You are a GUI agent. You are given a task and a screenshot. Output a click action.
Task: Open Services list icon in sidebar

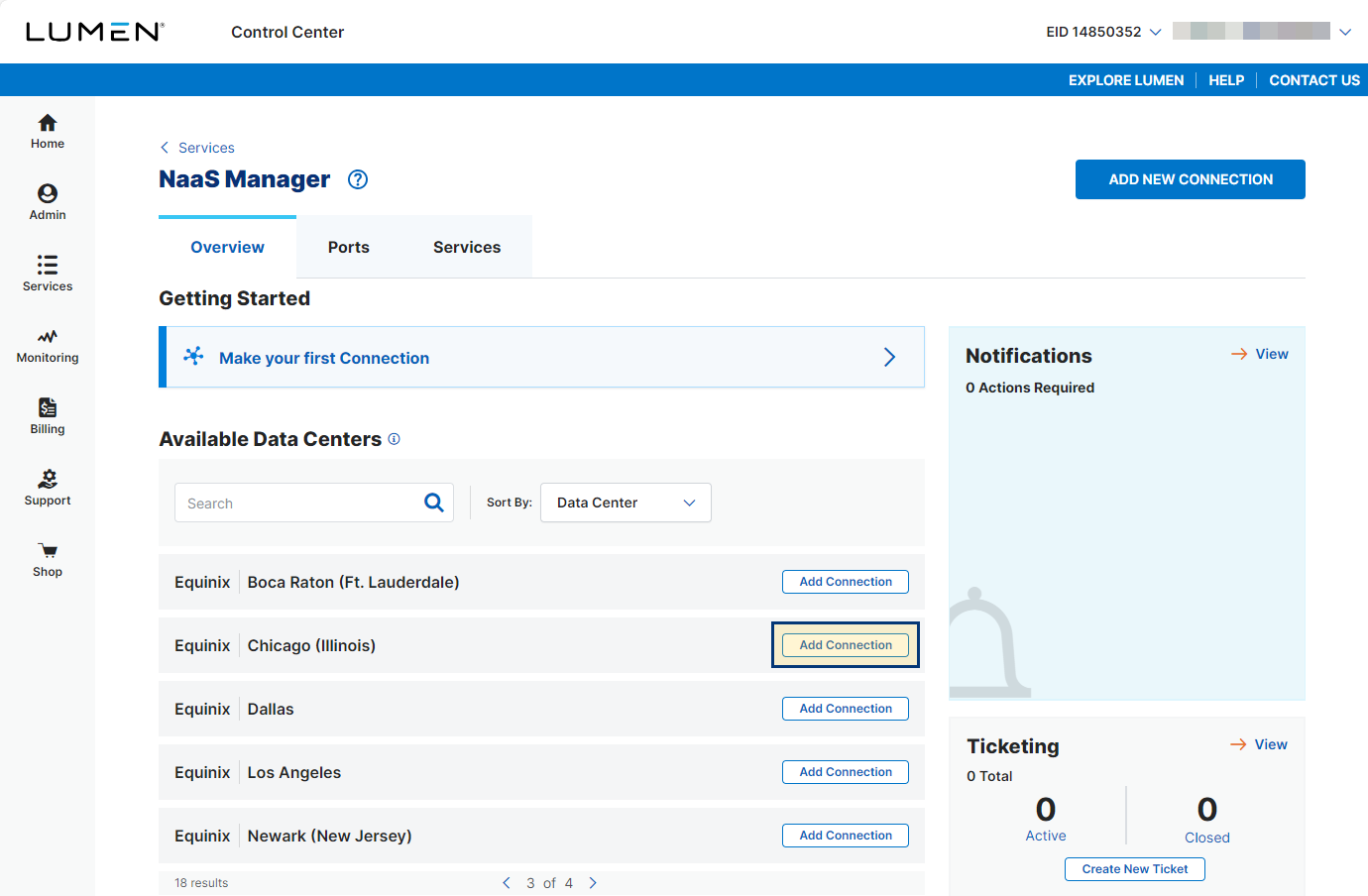[48, 274]
